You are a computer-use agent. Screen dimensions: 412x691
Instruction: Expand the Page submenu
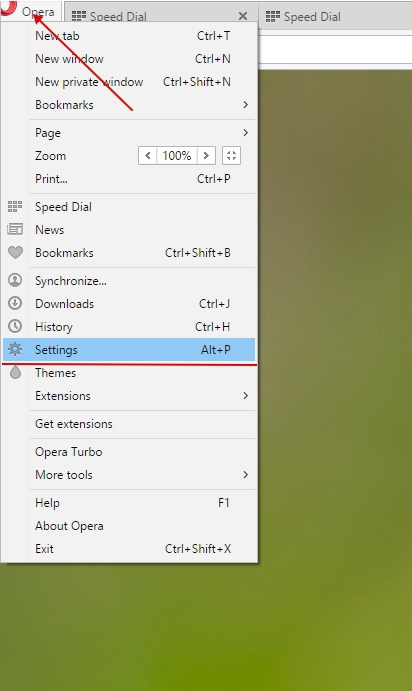point(142,133)
